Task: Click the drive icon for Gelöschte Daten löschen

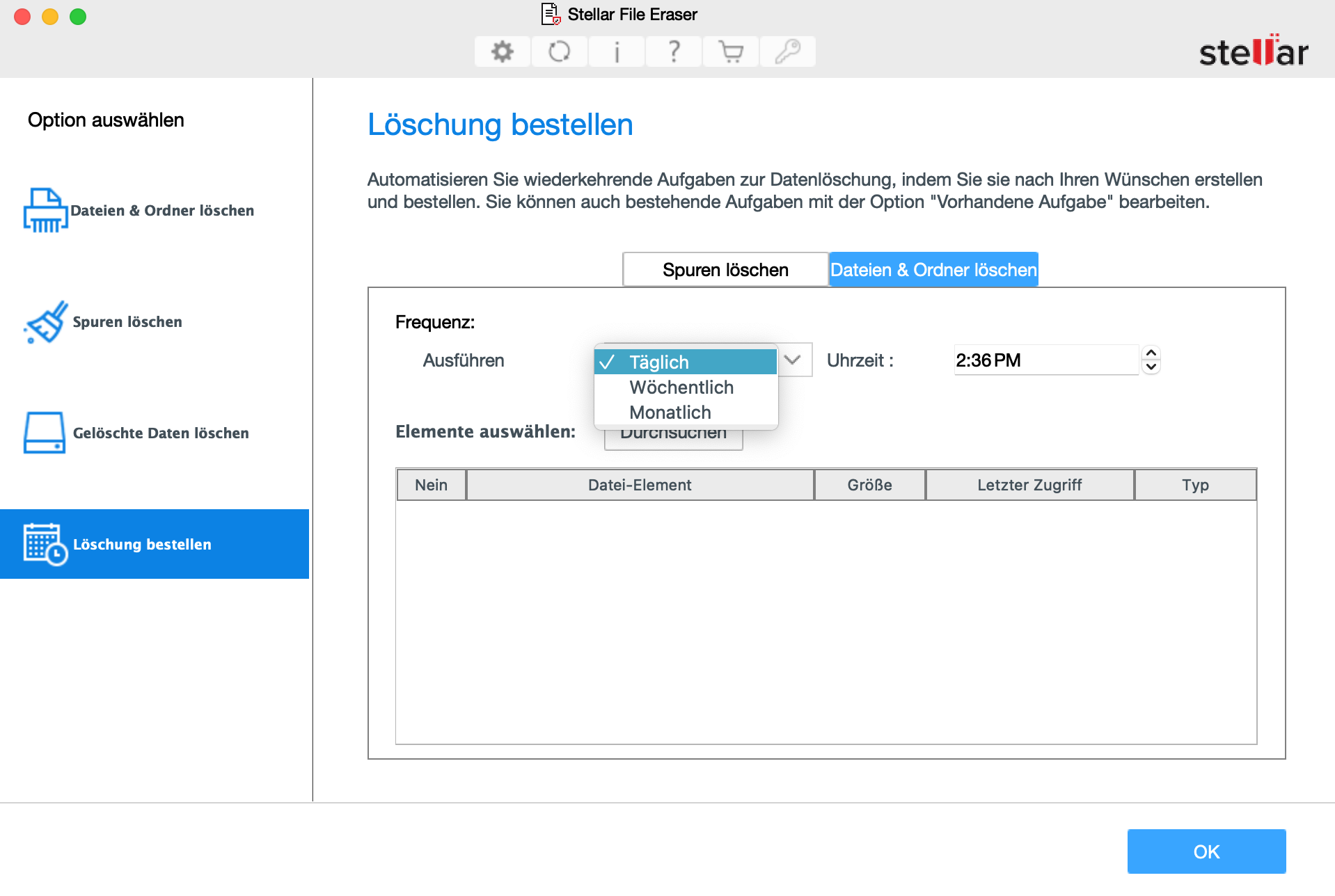Action: pos(45,433)
